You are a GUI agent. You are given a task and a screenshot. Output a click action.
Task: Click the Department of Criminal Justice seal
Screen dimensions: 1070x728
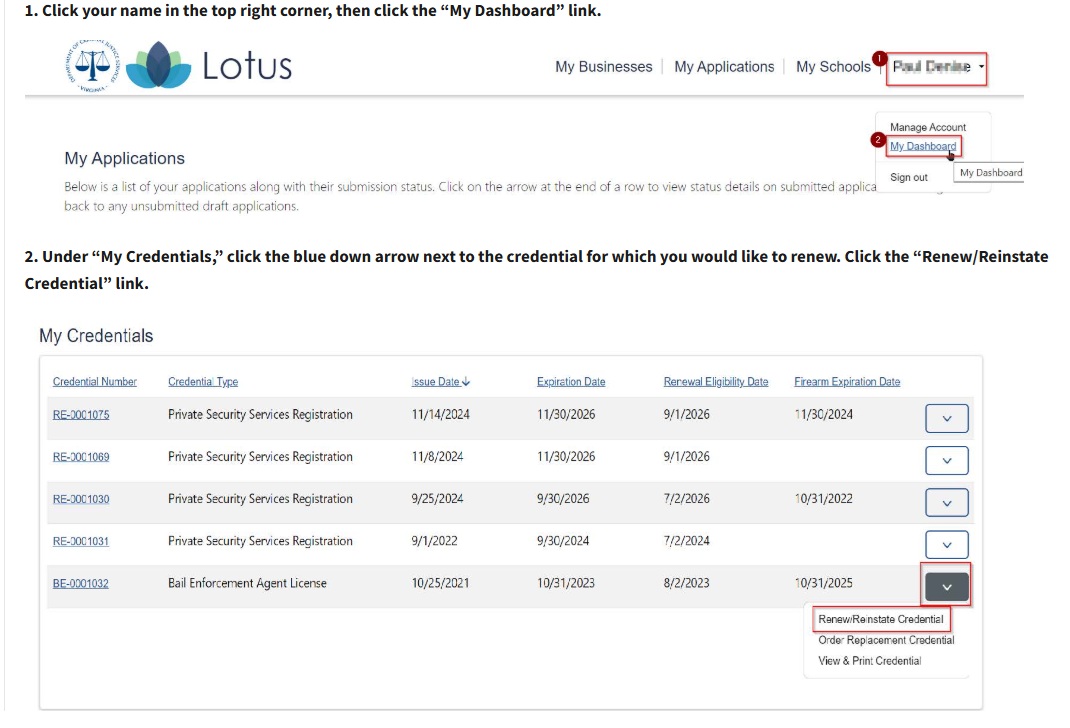click(x=94, y=66)
